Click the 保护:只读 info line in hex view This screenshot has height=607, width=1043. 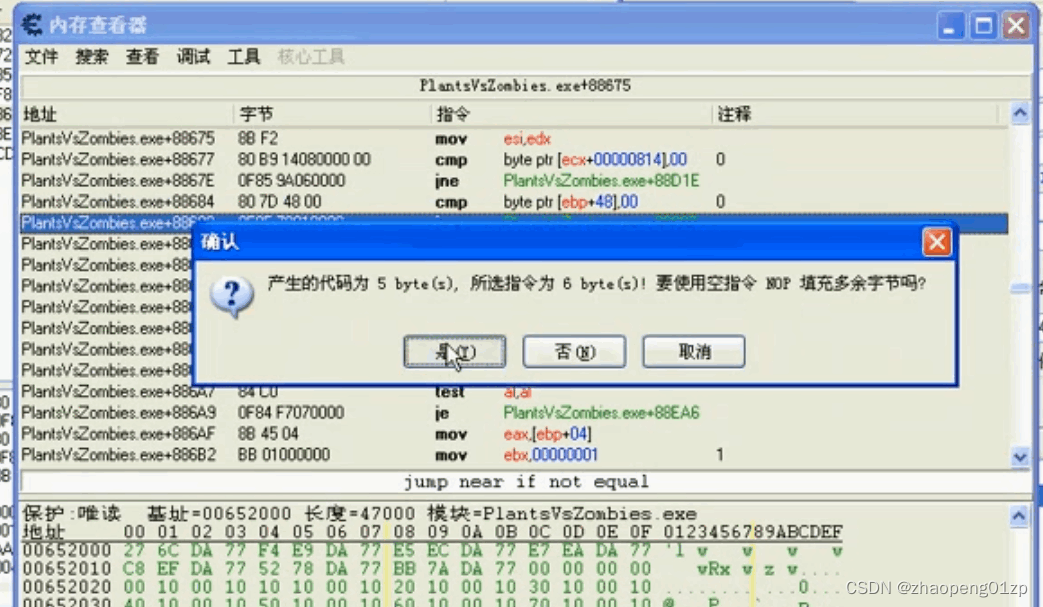pos(359,514)
